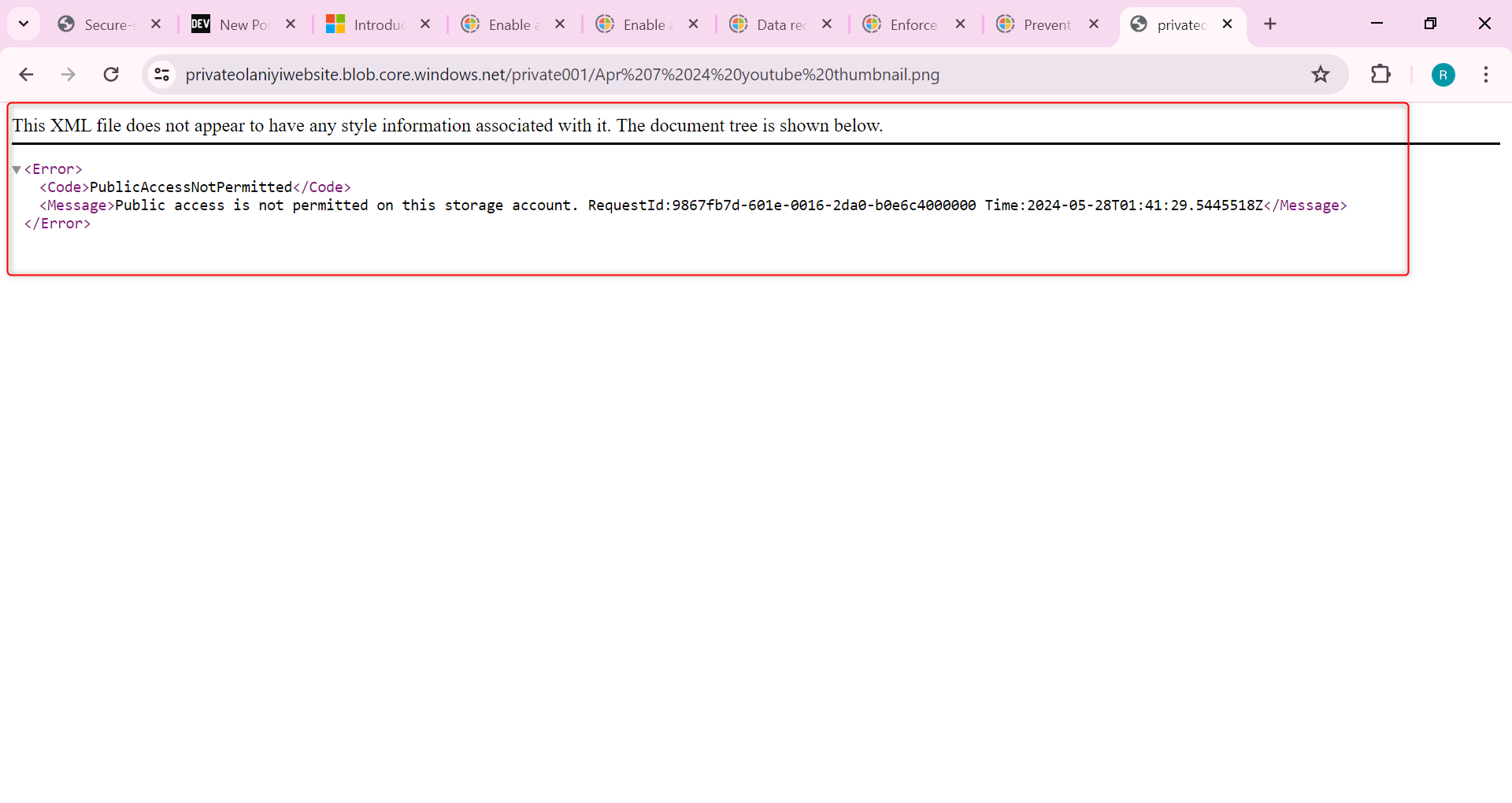
Task: Open the browser Extensions puzzle icon
Action: (x=1382, y=74)
